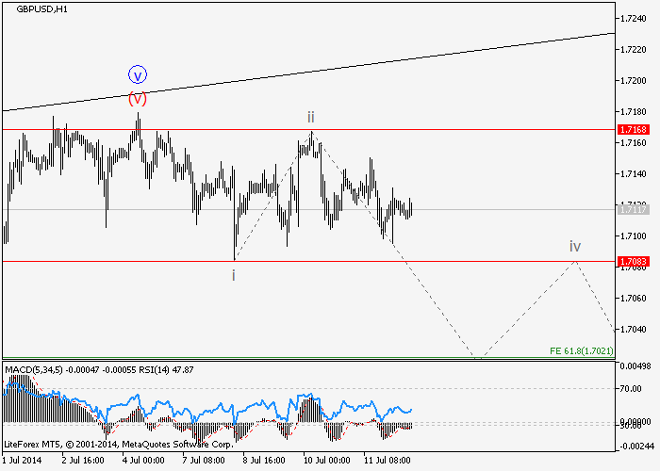Click the GBPUSD,H1 chart title
This screenshot has width=660, height=471.
pyautogui.click(x=42, y=9)
